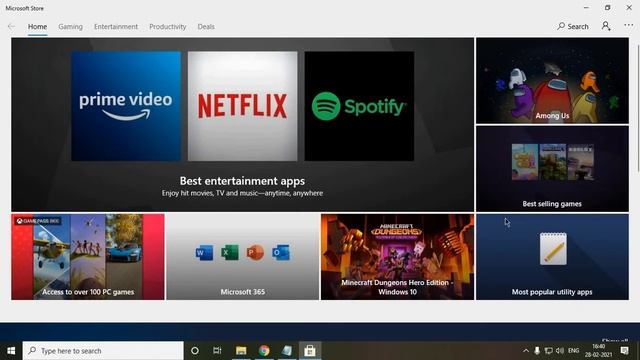
Task: Select the Netflix app tile
Action: point(242,106)
